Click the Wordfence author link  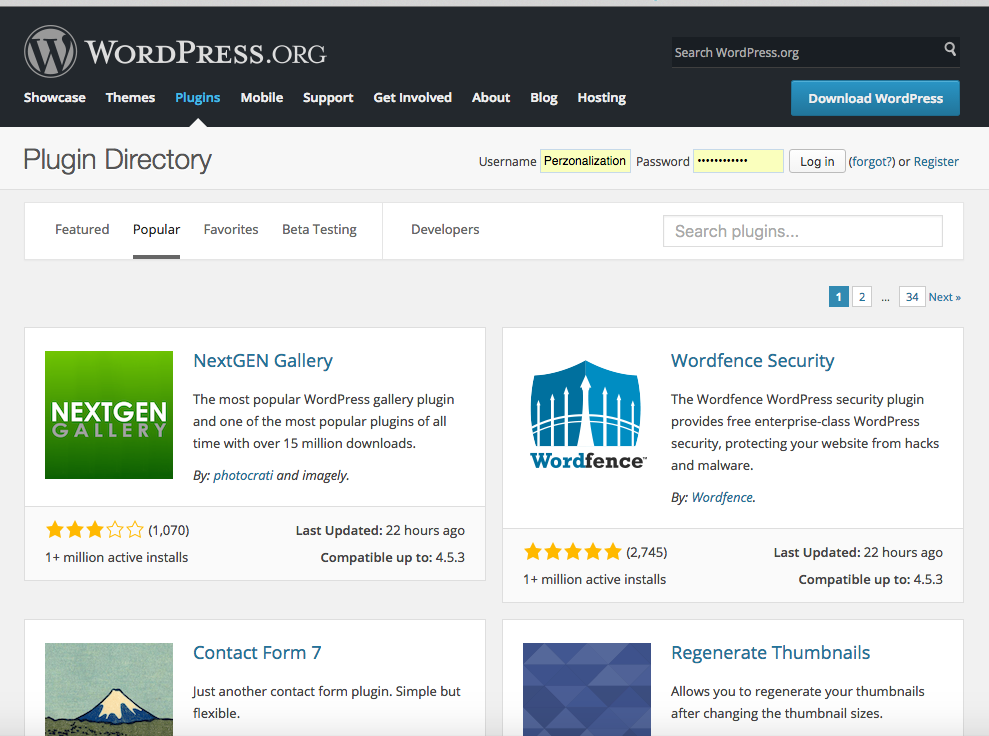(722, 498)
